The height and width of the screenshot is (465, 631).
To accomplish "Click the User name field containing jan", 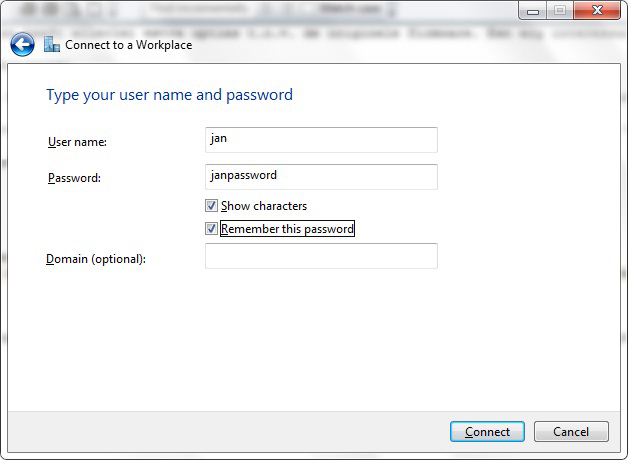I will [321, 140].
